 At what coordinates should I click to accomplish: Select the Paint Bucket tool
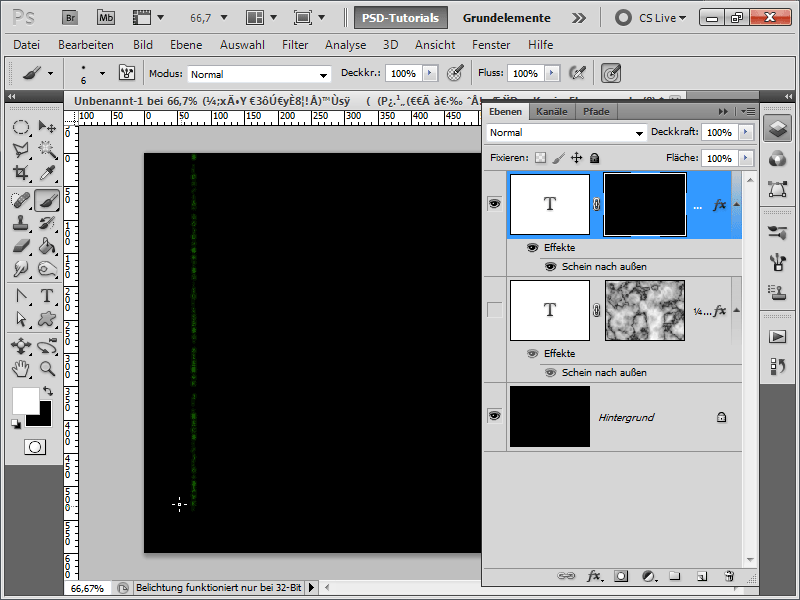coord(47,246)
